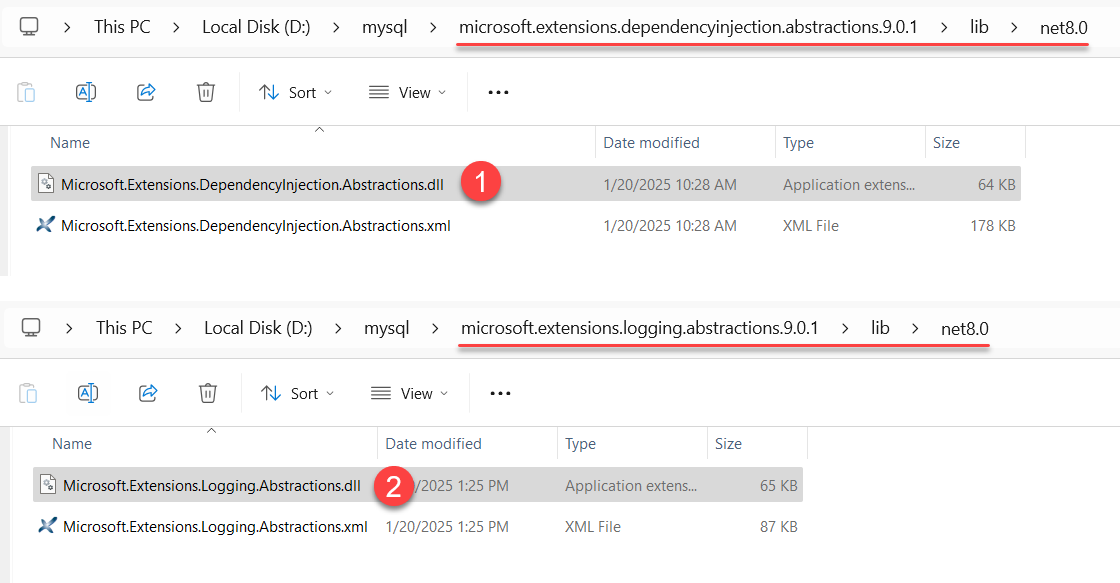This screenshot has width=1120, height=583.
Task: Open View dropdown in the Logging folder window
Action: (x=409, y=393)
